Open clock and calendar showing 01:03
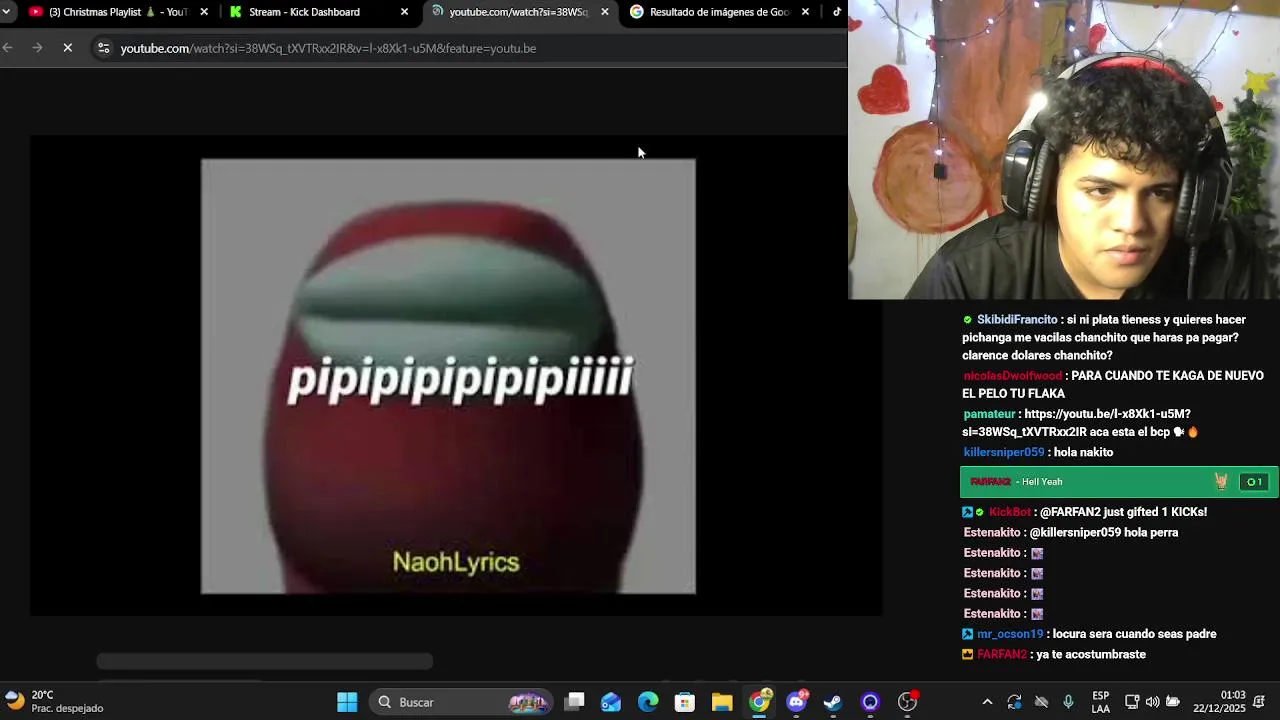The width and height of the screenshot is (1280, 720). tap(1219, 702)
